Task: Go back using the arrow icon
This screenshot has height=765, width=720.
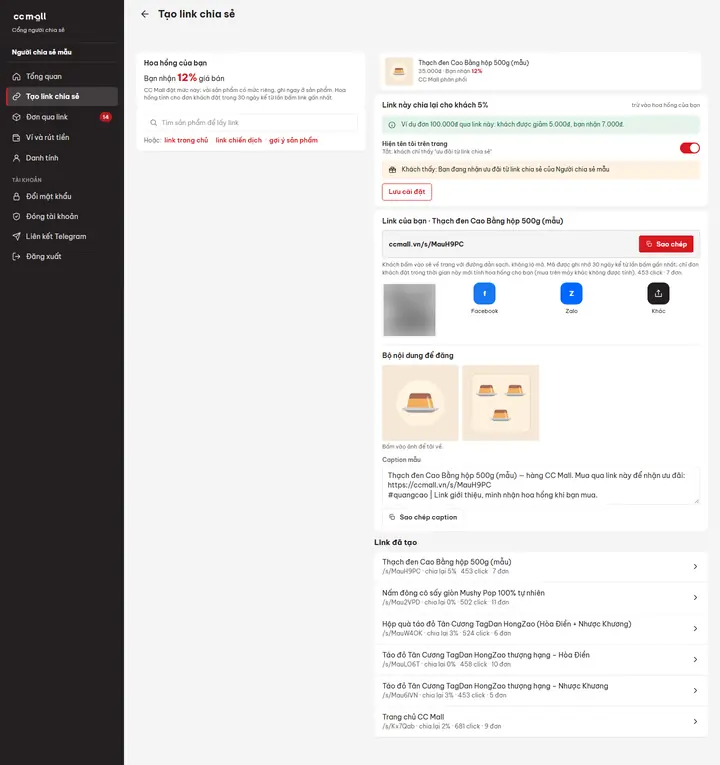Action: pos(144,14)
